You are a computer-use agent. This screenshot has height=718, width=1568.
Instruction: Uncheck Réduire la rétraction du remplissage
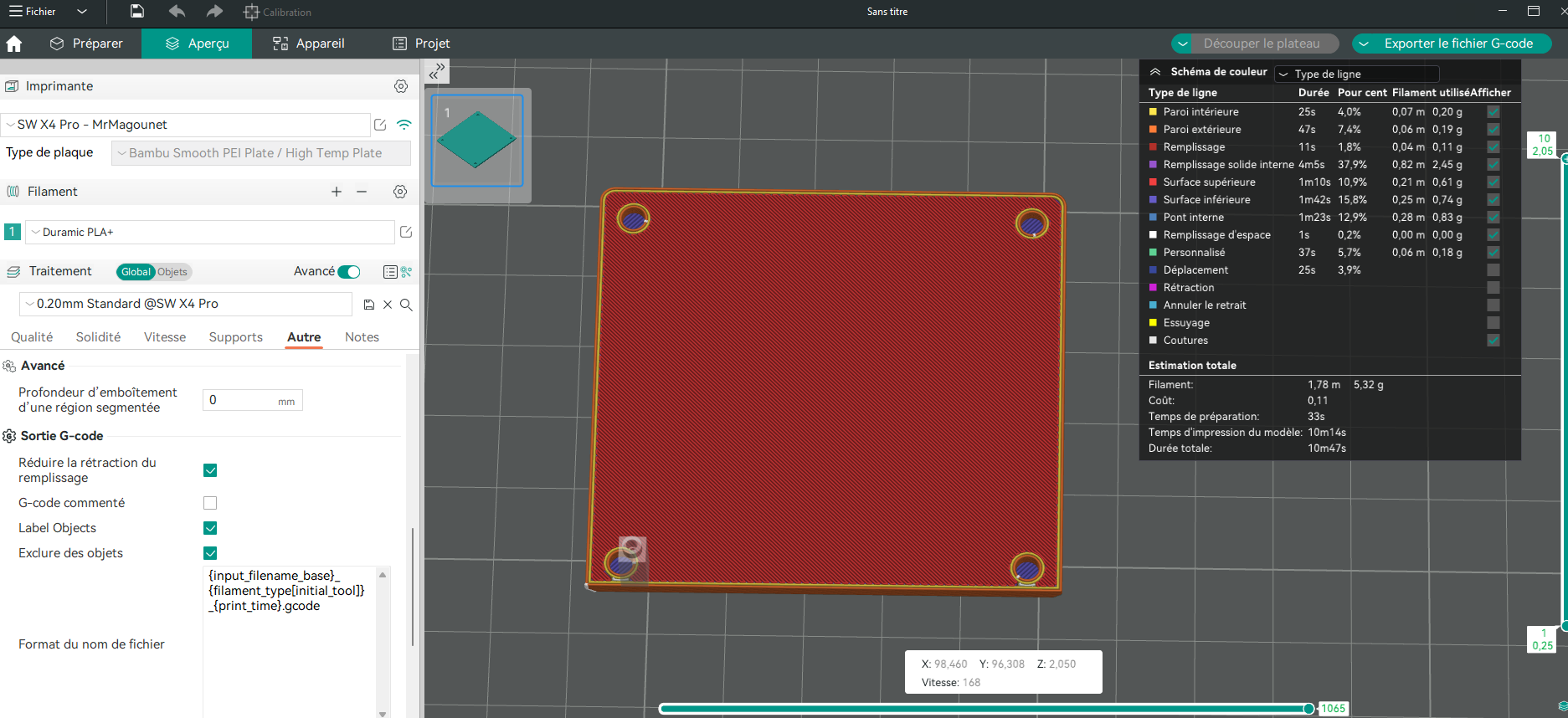[210, 470]
